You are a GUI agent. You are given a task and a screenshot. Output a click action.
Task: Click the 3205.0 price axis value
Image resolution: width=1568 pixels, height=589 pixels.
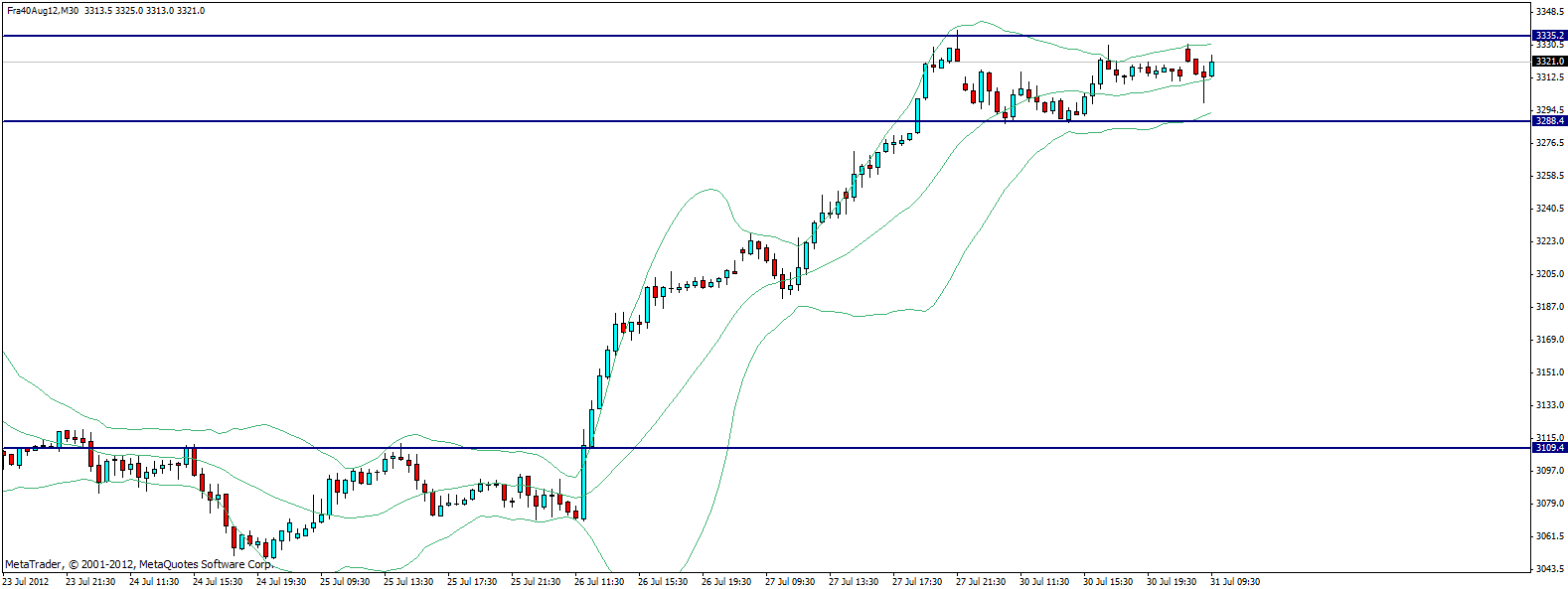coord(1550,274)
